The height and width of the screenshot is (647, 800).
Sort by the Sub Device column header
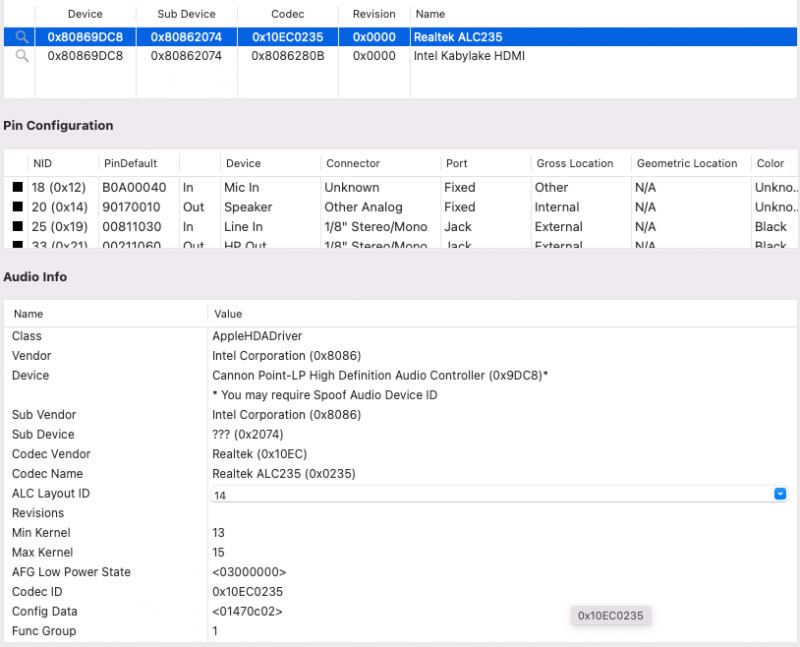[186, 14]
